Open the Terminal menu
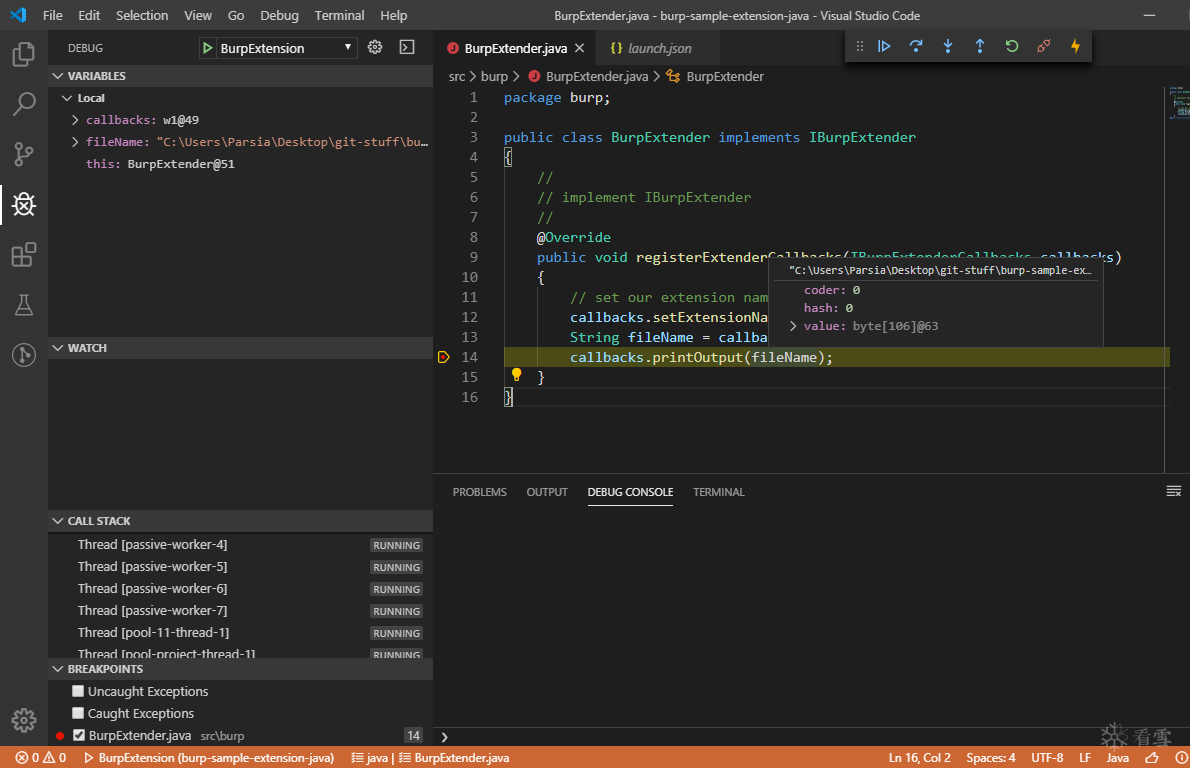 pos(339,15)
